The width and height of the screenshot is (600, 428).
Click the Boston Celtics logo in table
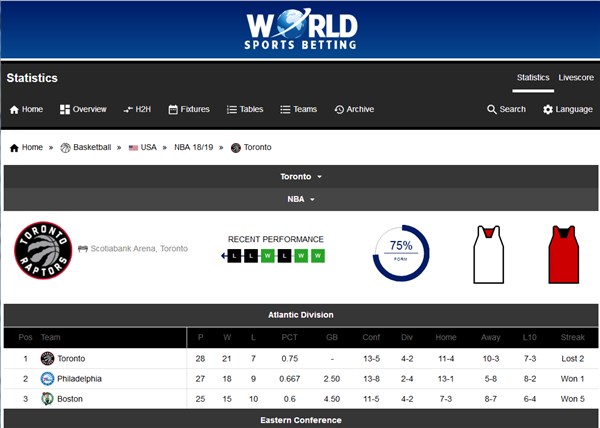point(47,399)
